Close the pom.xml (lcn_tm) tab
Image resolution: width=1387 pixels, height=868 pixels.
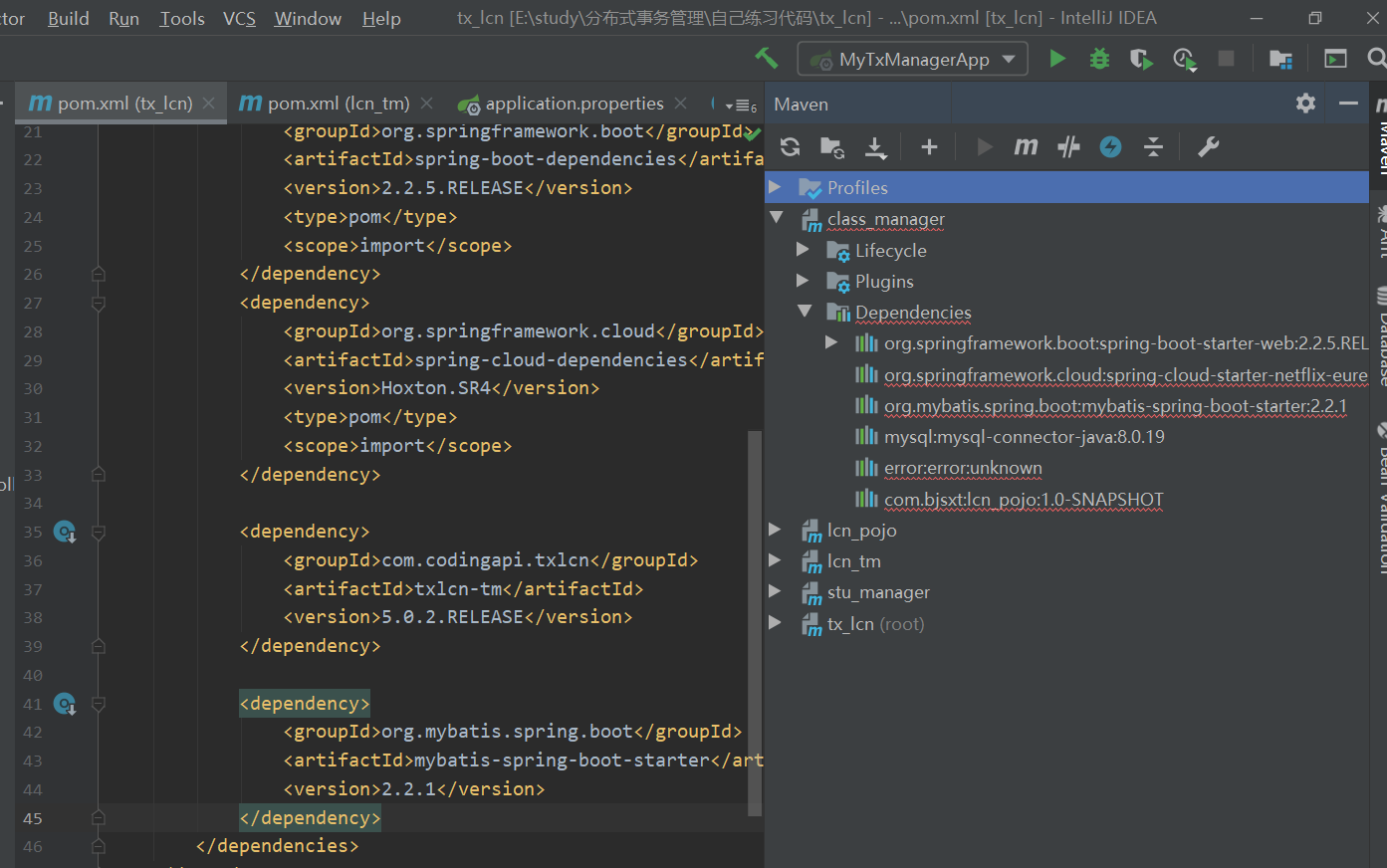(426, 104)
